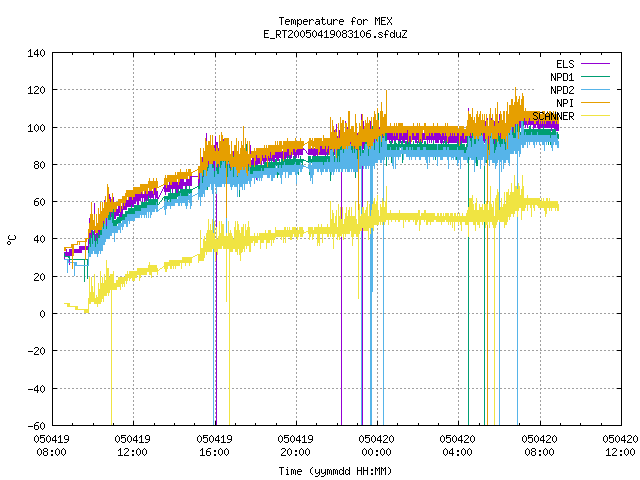This screenshot has width=640, height=480.
Task: Click the y-axis tick label 120
Action: pos(36,90)
